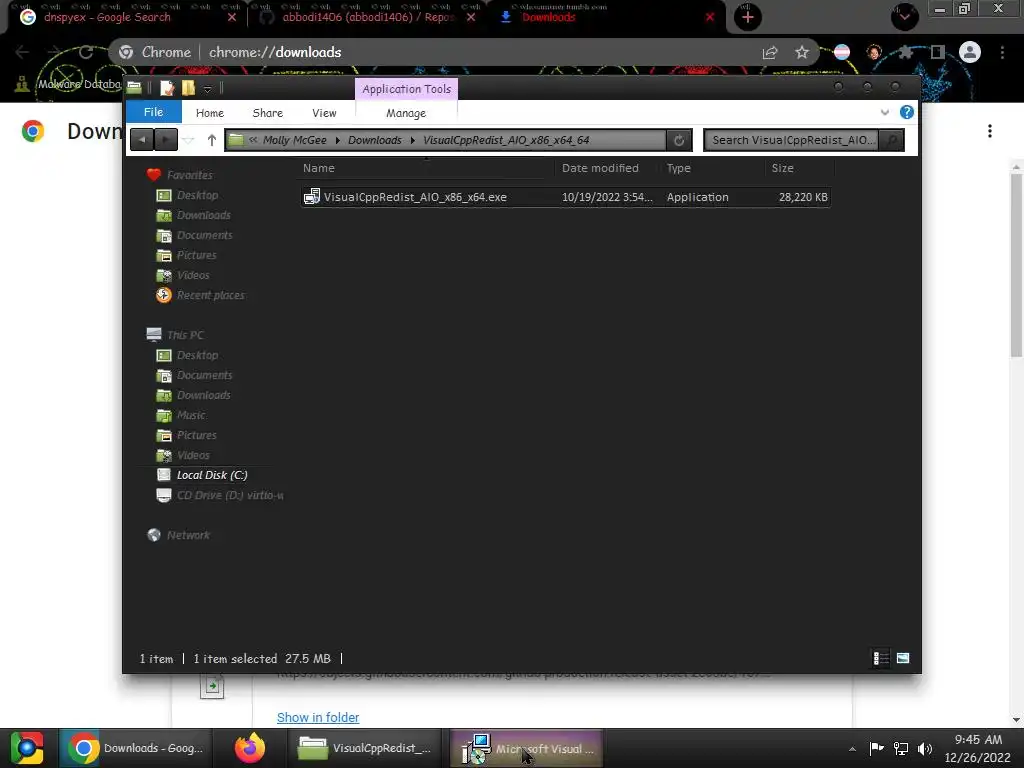Screen dimensions: 1024x768
Task: Click the VisualCppRedist exe file icon
Action: (312, 196)
